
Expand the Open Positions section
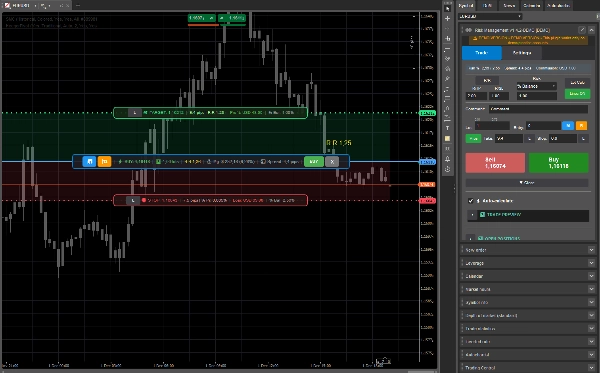471,238
